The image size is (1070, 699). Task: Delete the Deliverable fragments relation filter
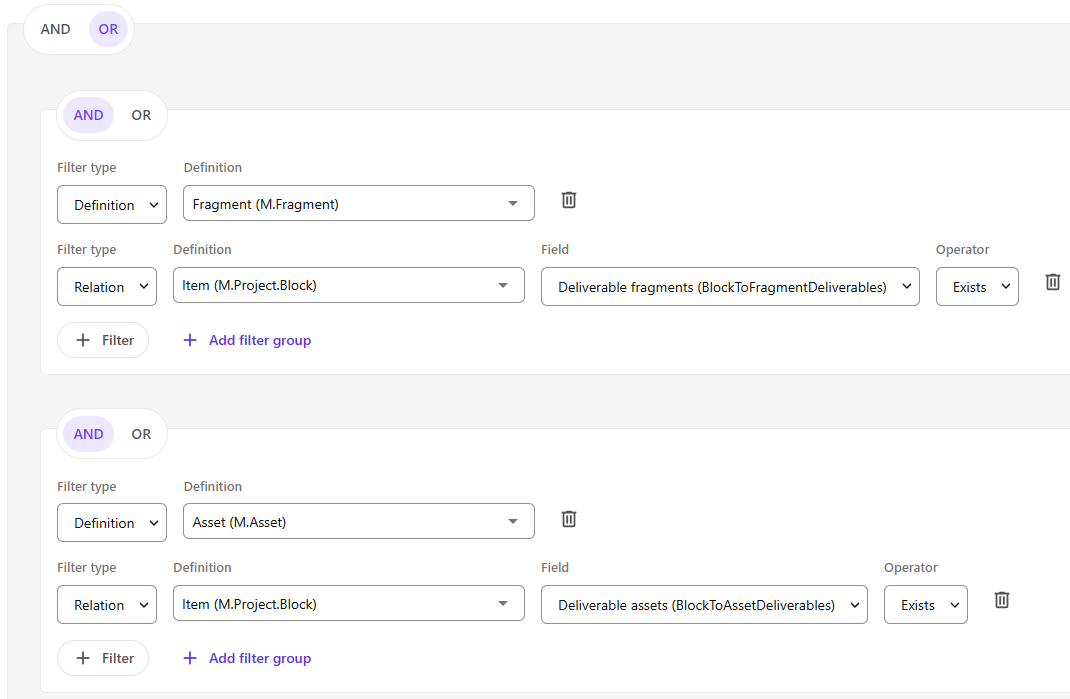pyautogui.click(x=1052, y=282)
